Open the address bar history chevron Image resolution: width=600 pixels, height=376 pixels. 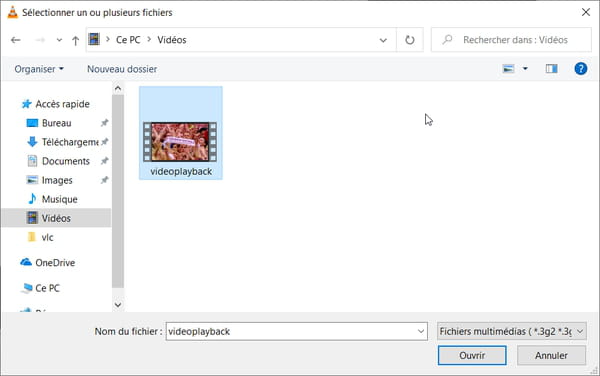[383, 40]
